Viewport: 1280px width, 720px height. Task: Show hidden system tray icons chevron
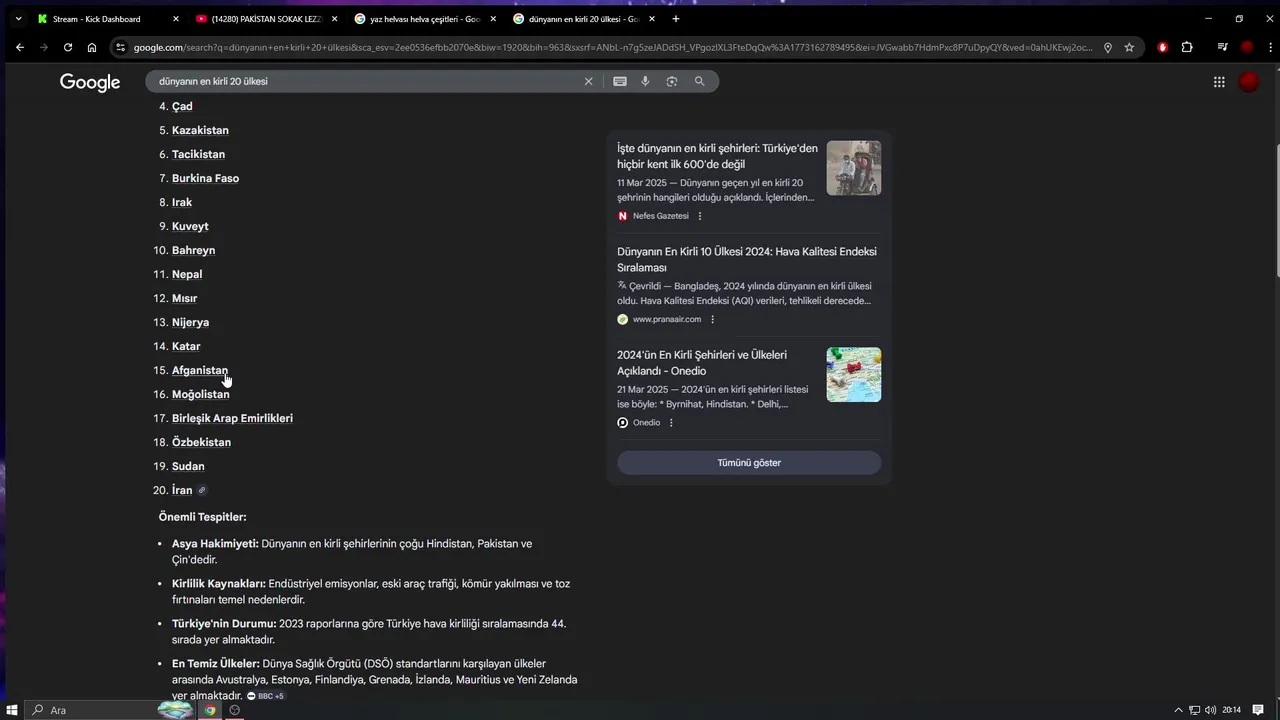(1178, 710)
